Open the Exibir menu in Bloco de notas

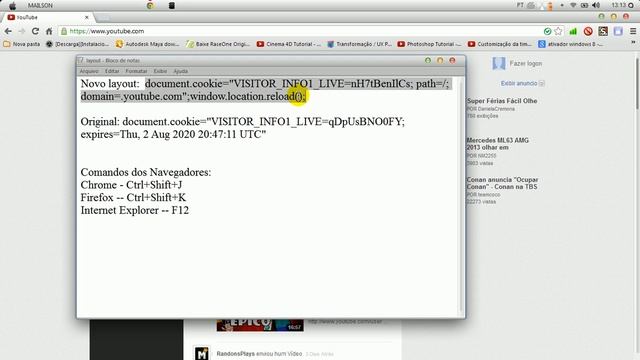tap(160, 71)
